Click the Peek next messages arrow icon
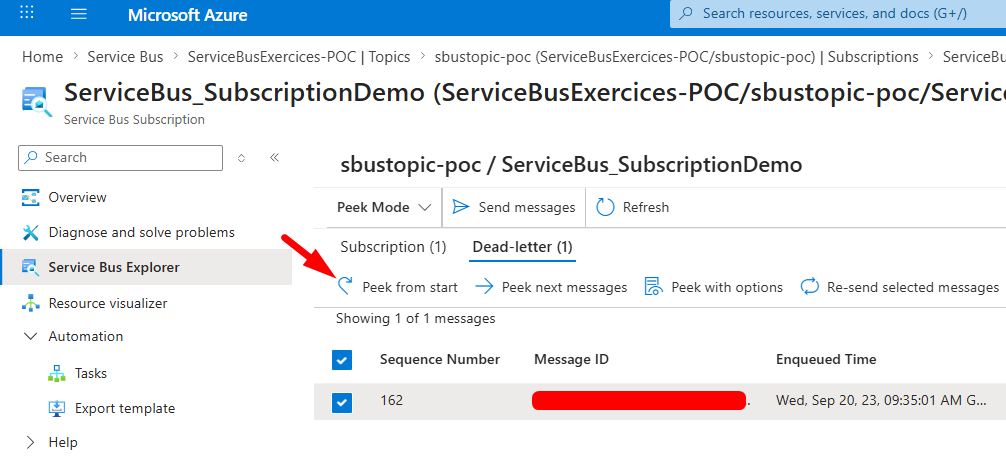Screen dimensions: 1006x468 point(484,287)
